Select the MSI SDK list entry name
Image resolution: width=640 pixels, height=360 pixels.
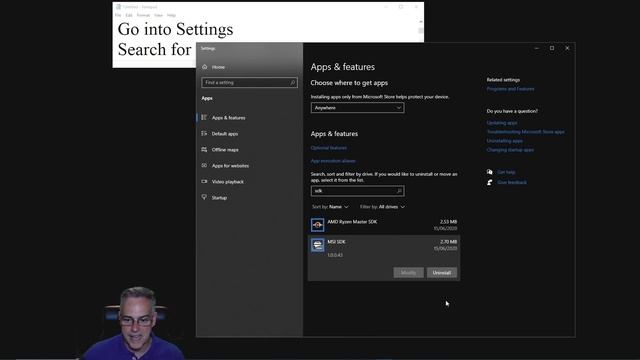pos(336,242)
